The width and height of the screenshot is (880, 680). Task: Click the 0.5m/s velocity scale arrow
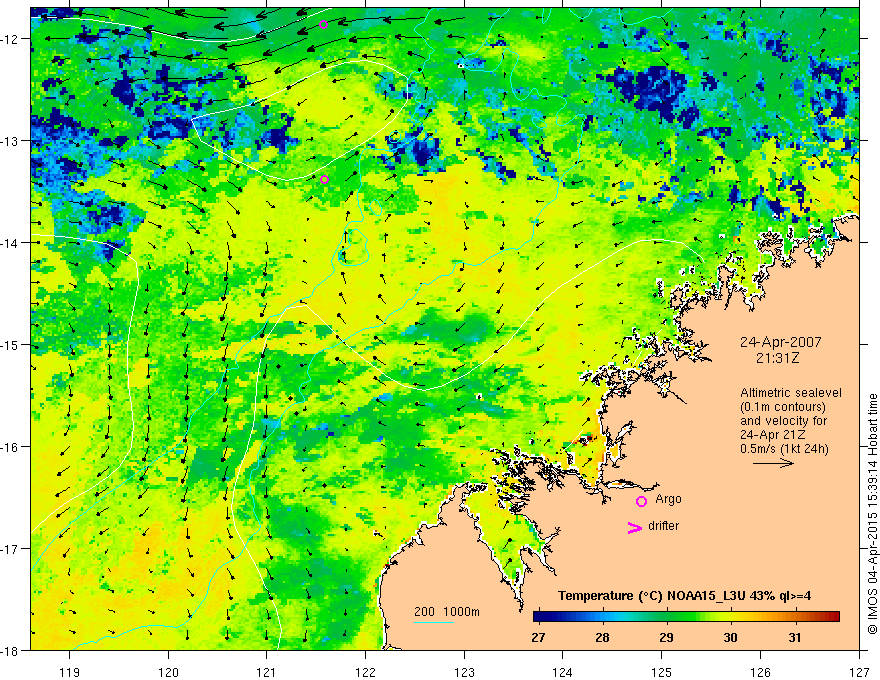(773, 463)
